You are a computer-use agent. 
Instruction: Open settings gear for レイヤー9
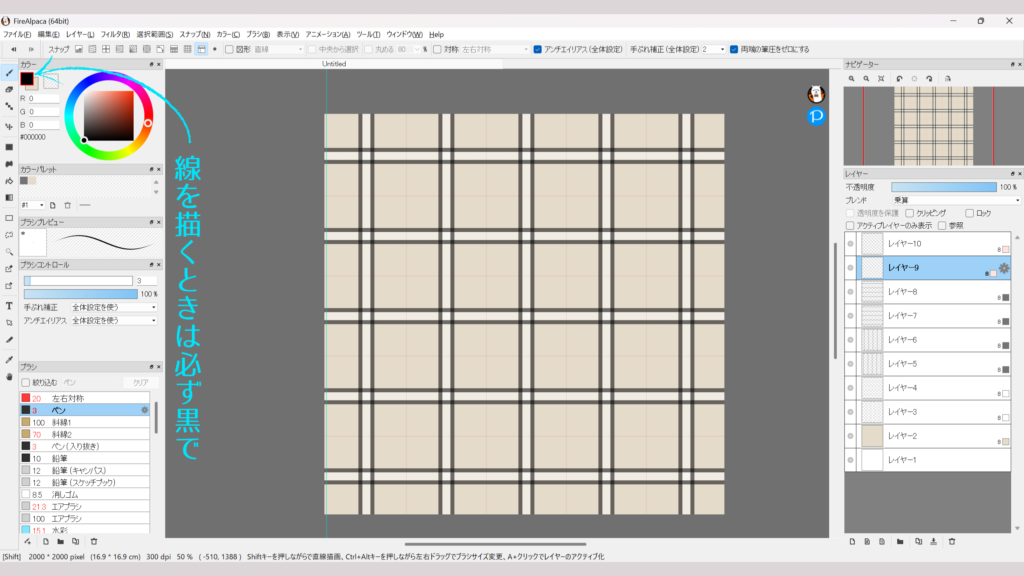[1004, 268]
